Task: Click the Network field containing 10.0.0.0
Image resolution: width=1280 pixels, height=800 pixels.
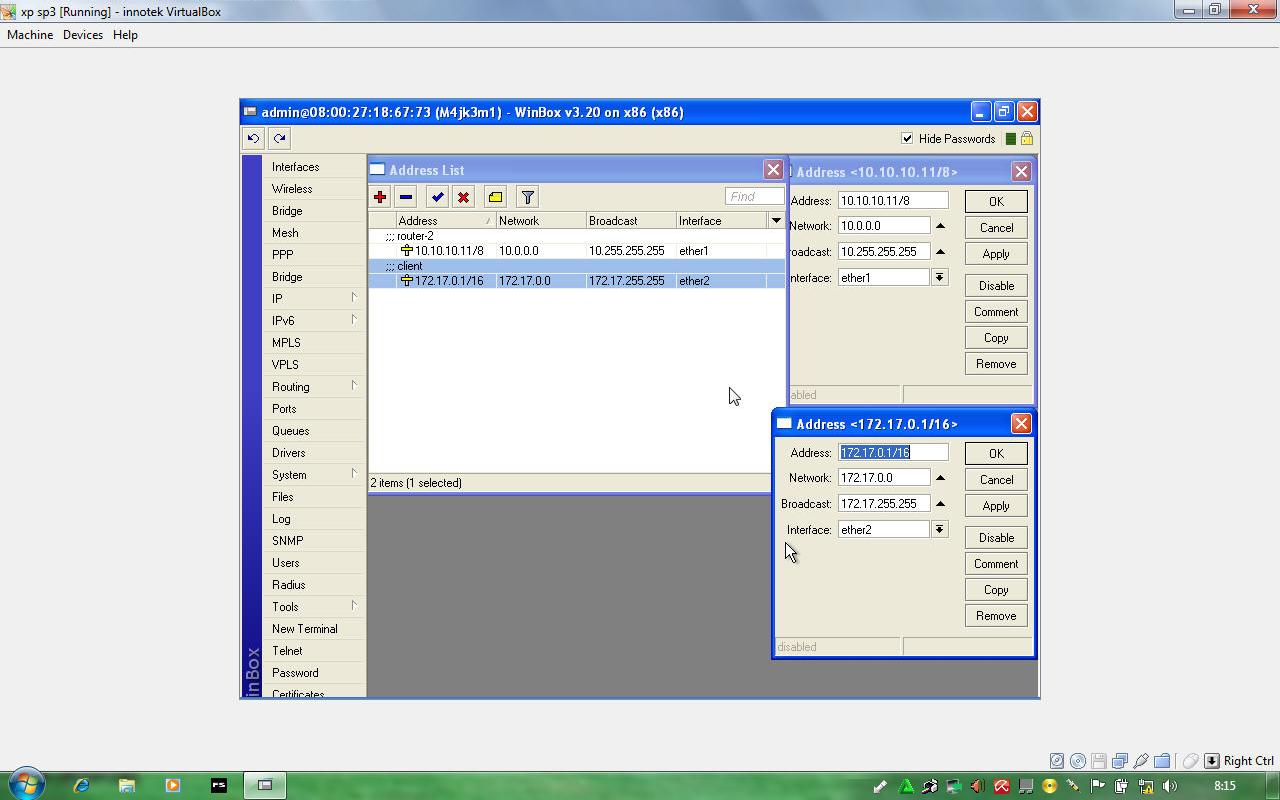Action: (884, 225)
